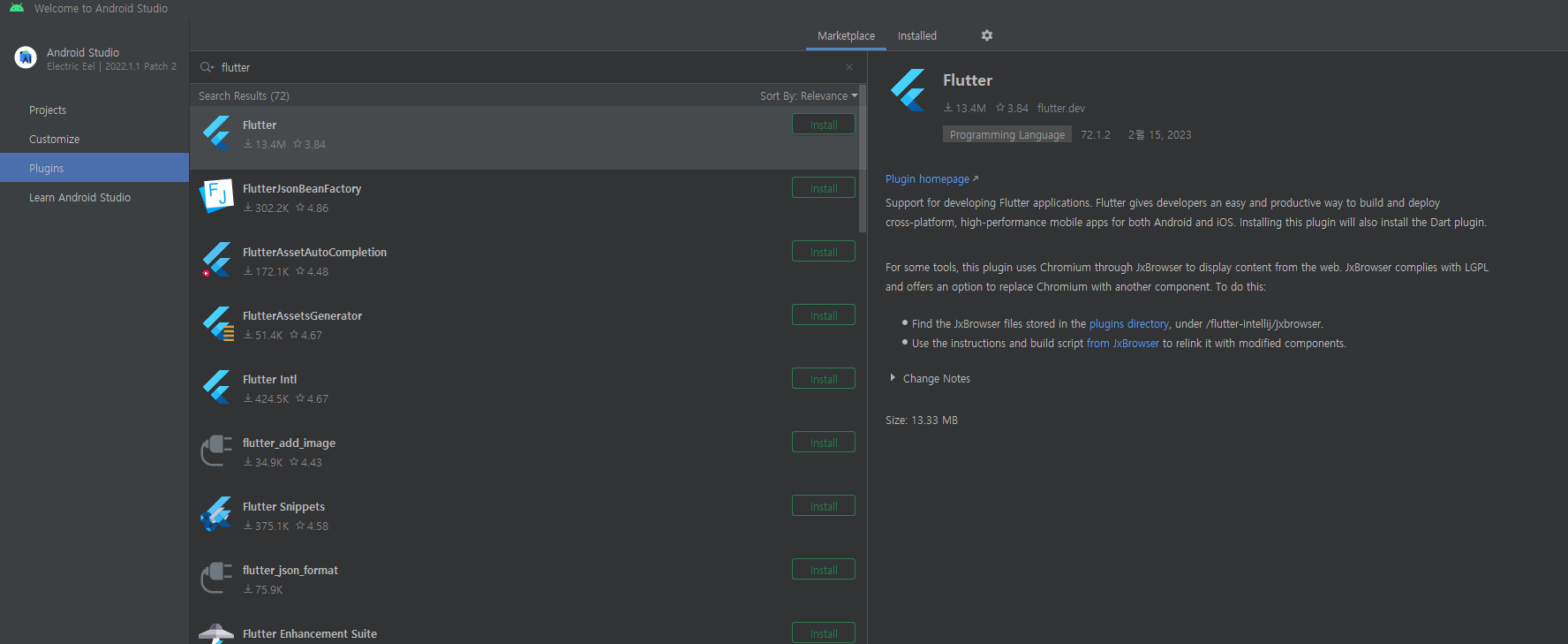Install the Flutter Enhancement Suite plugin
This screenshot has width=1568, height=644.
coord(824,633)
